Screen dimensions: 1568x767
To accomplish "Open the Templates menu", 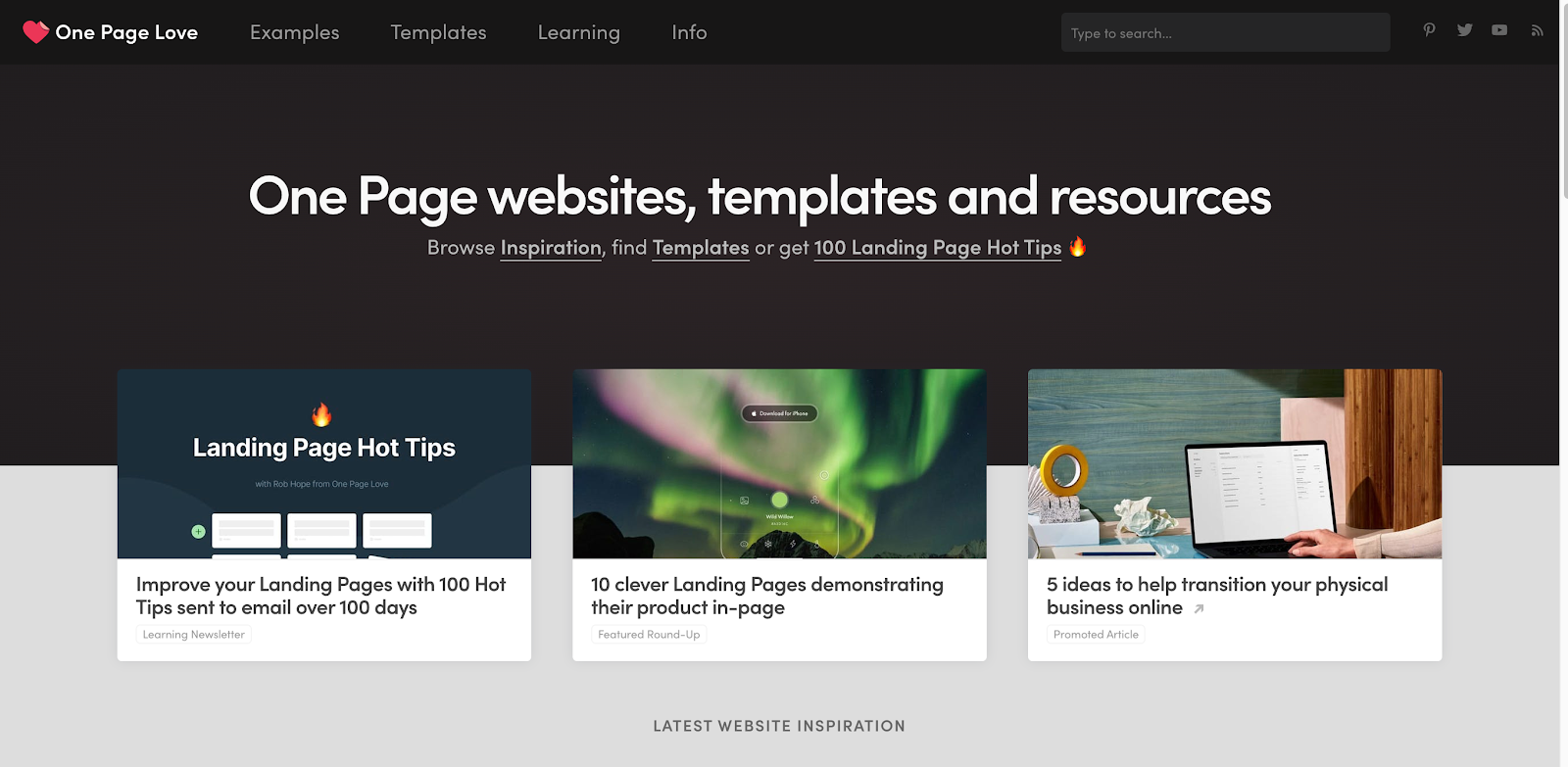I will [x=438, y=32].
